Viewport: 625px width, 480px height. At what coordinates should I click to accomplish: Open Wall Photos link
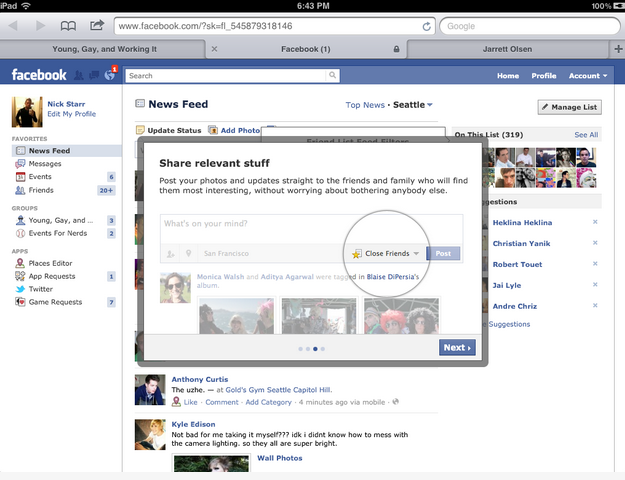click(280, 458)
